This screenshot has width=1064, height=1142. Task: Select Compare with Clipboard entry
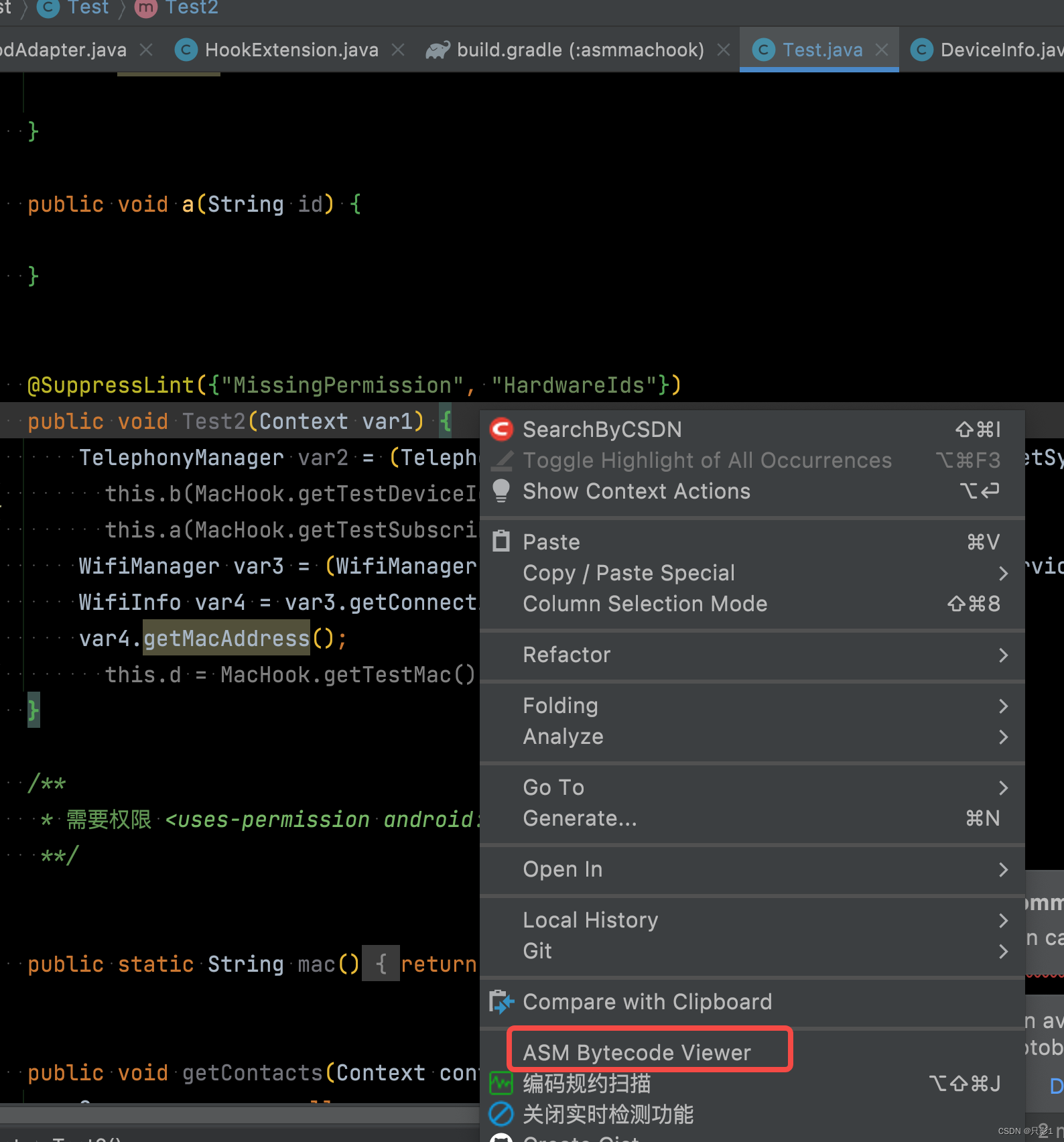coord(752,1002)
